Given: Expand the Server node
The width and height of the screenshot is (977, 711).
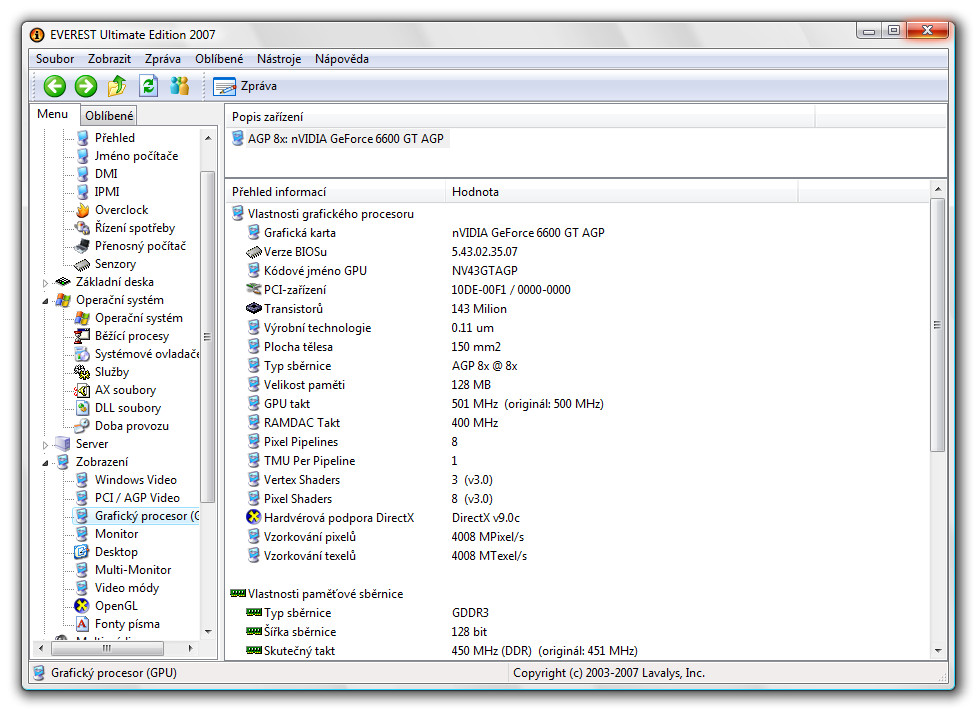Looking at the screenshot, I should coord(45,444).
